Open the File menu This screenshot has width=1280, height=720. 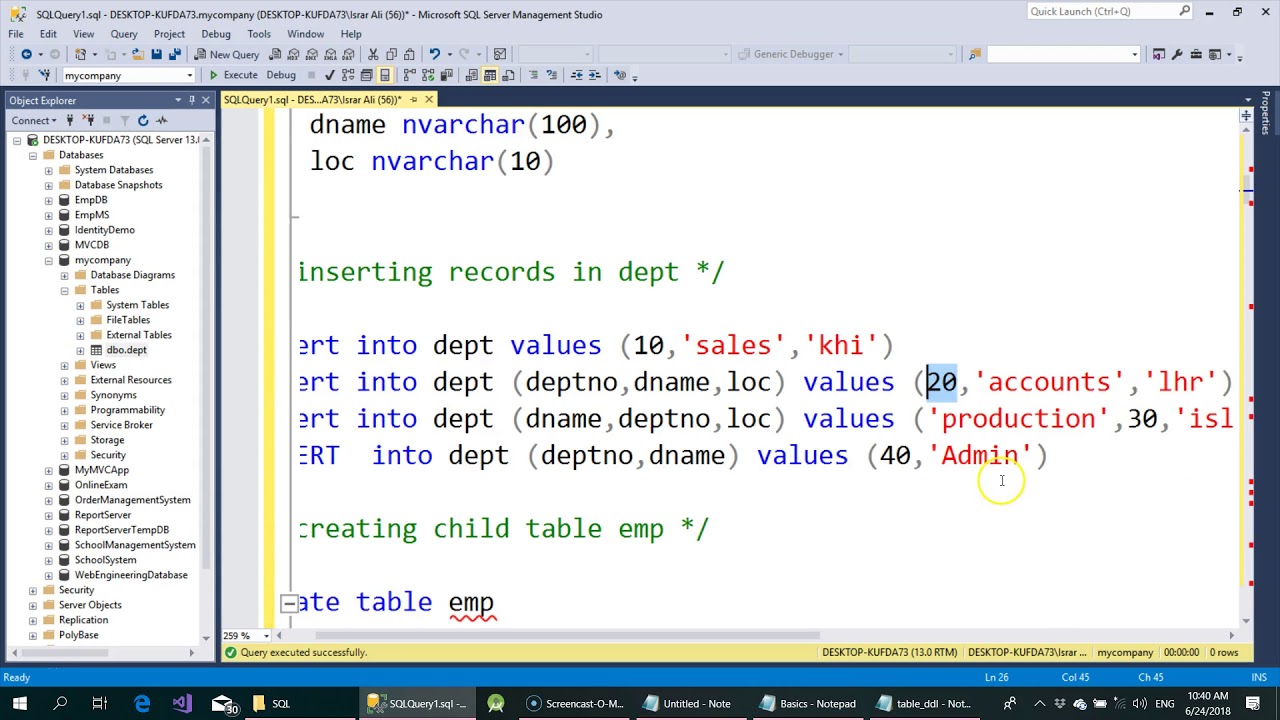[x=16, y=34]
